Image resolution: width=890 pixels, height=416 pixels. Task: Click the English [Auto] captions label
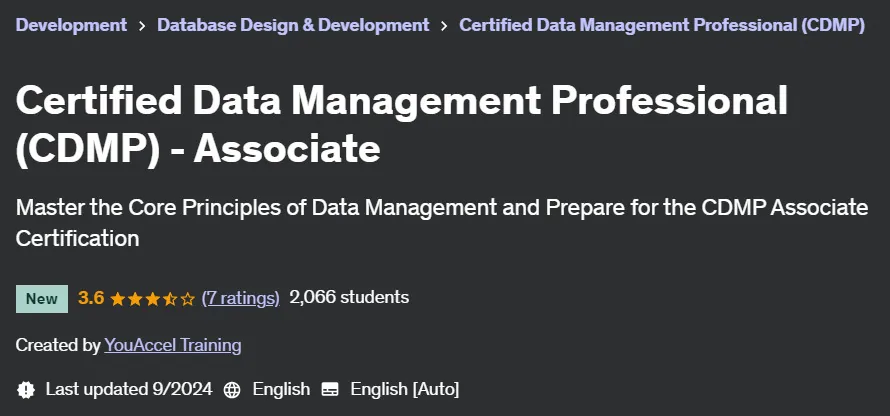coord(405,389)
